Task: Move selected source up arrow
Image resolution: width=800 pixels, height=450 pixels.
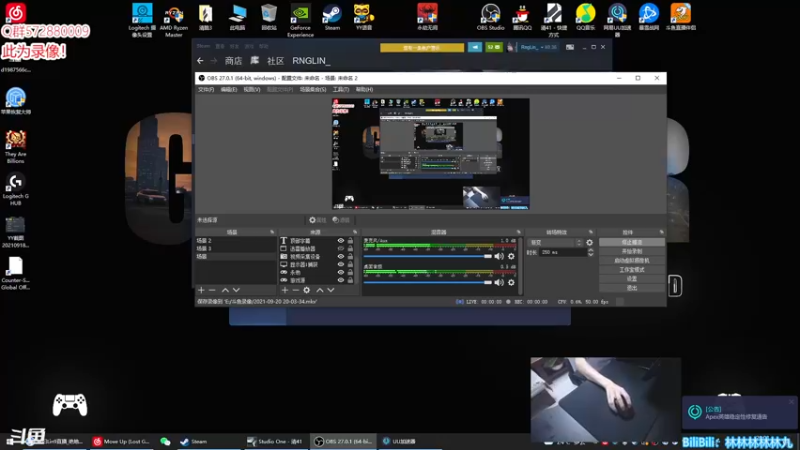Action: 320,290
